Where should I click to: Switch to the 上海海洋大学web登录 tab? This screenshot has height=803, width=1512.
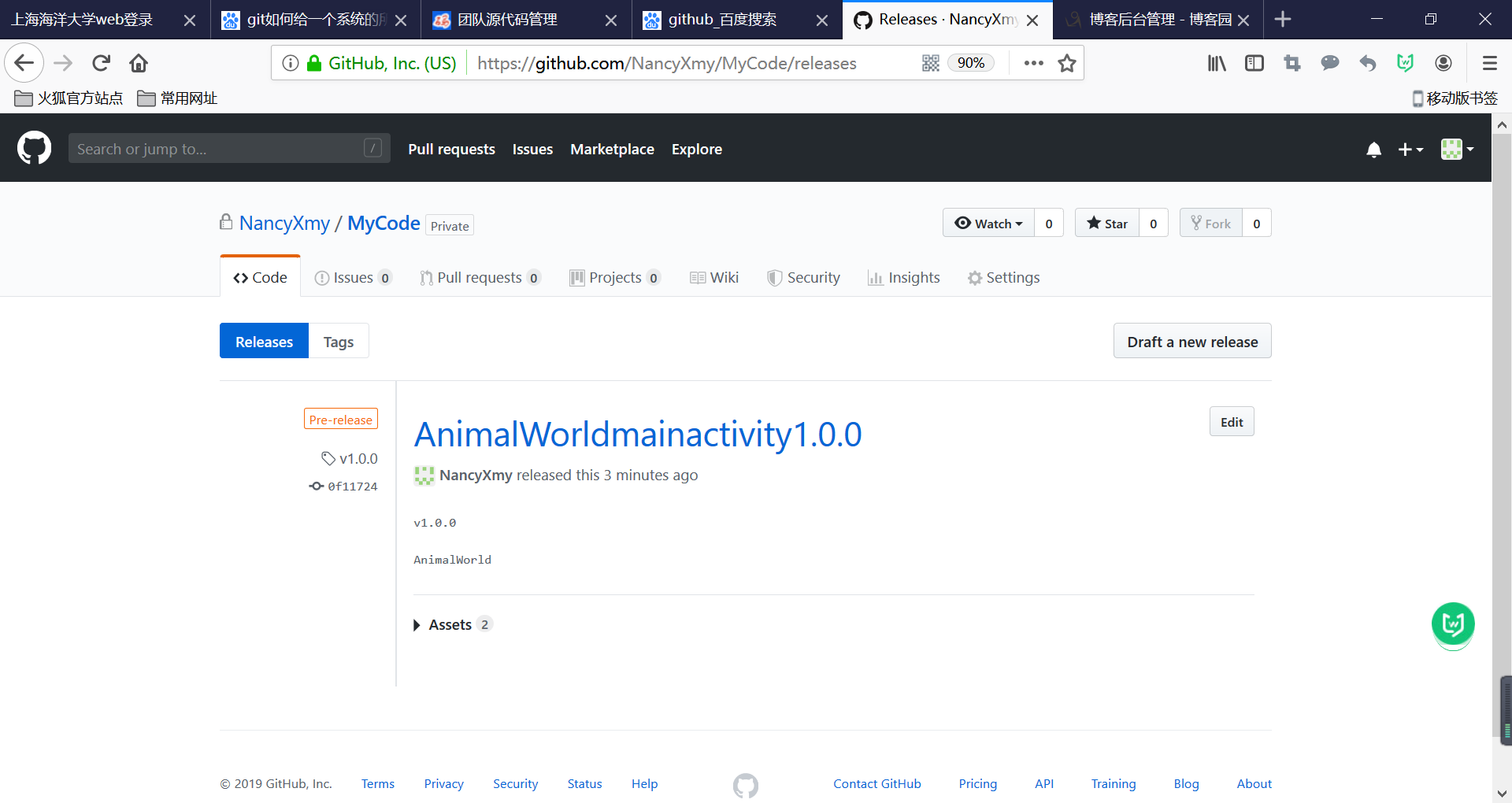point(82,20)
